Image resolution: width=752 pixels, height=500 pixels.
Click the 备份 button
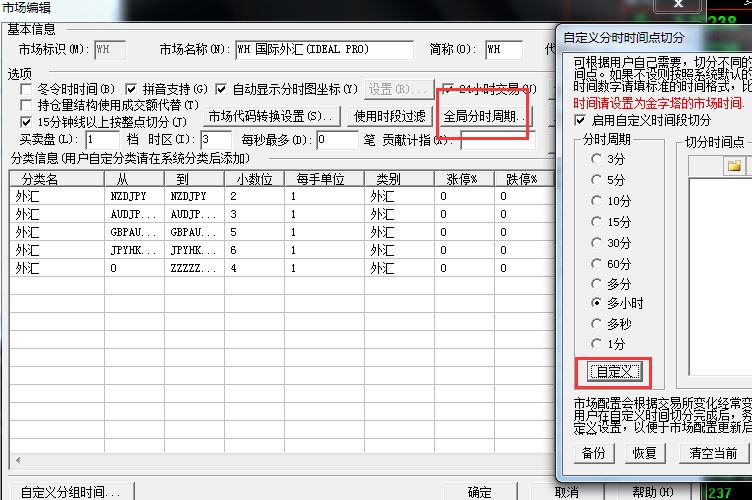click(594, 453)
